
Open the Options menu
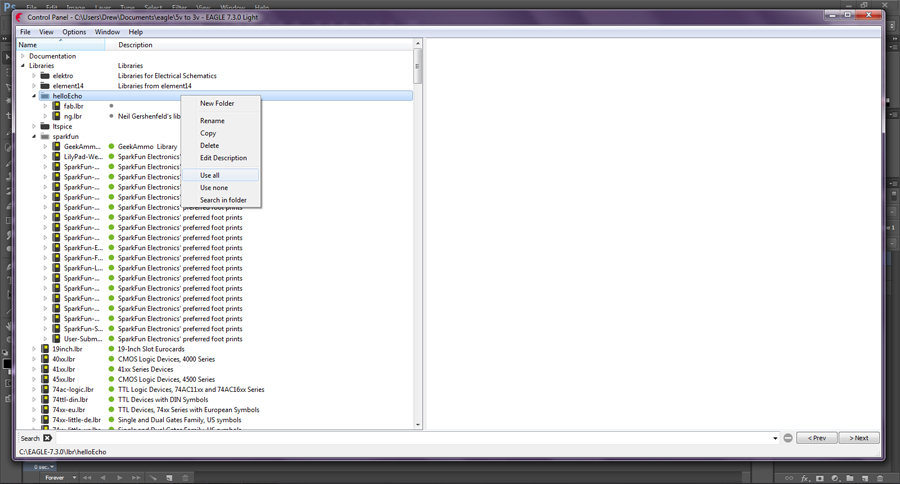74,32
